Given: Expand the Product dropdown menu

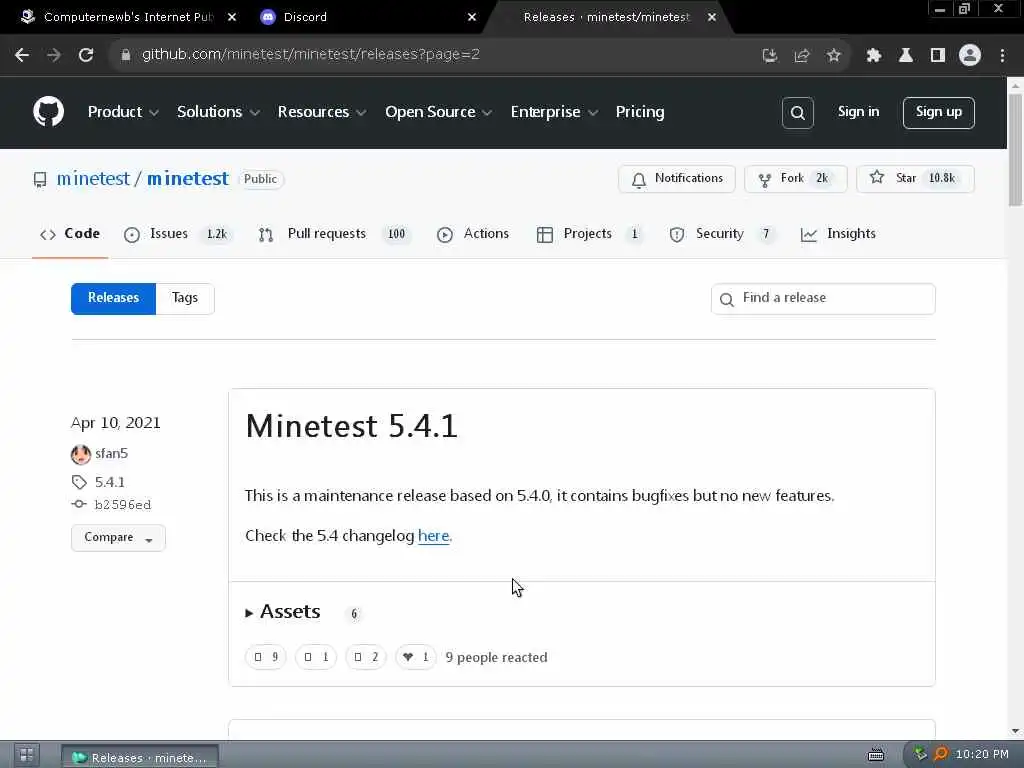Looking at the screenshot, I should point(123,112).
